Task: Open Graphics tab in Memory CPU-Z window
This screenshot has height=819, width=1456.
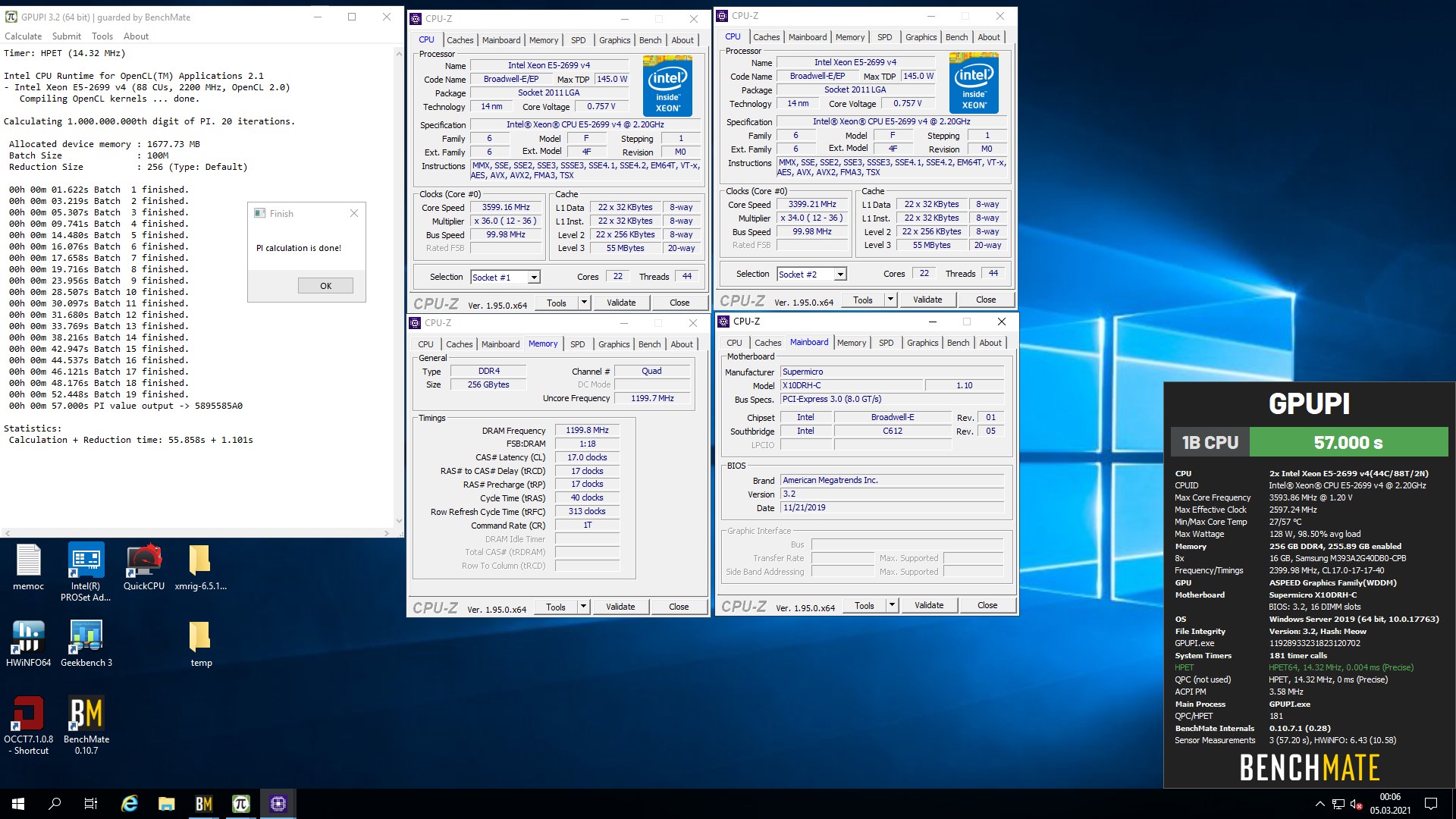Action: click(x=614, y=344)
